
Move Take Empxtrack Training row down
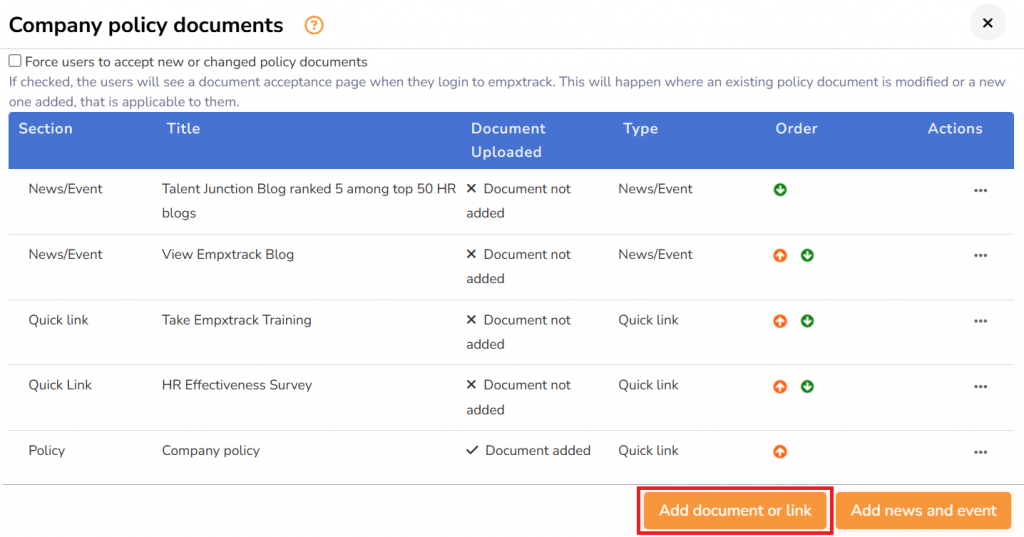pos(807,321)
